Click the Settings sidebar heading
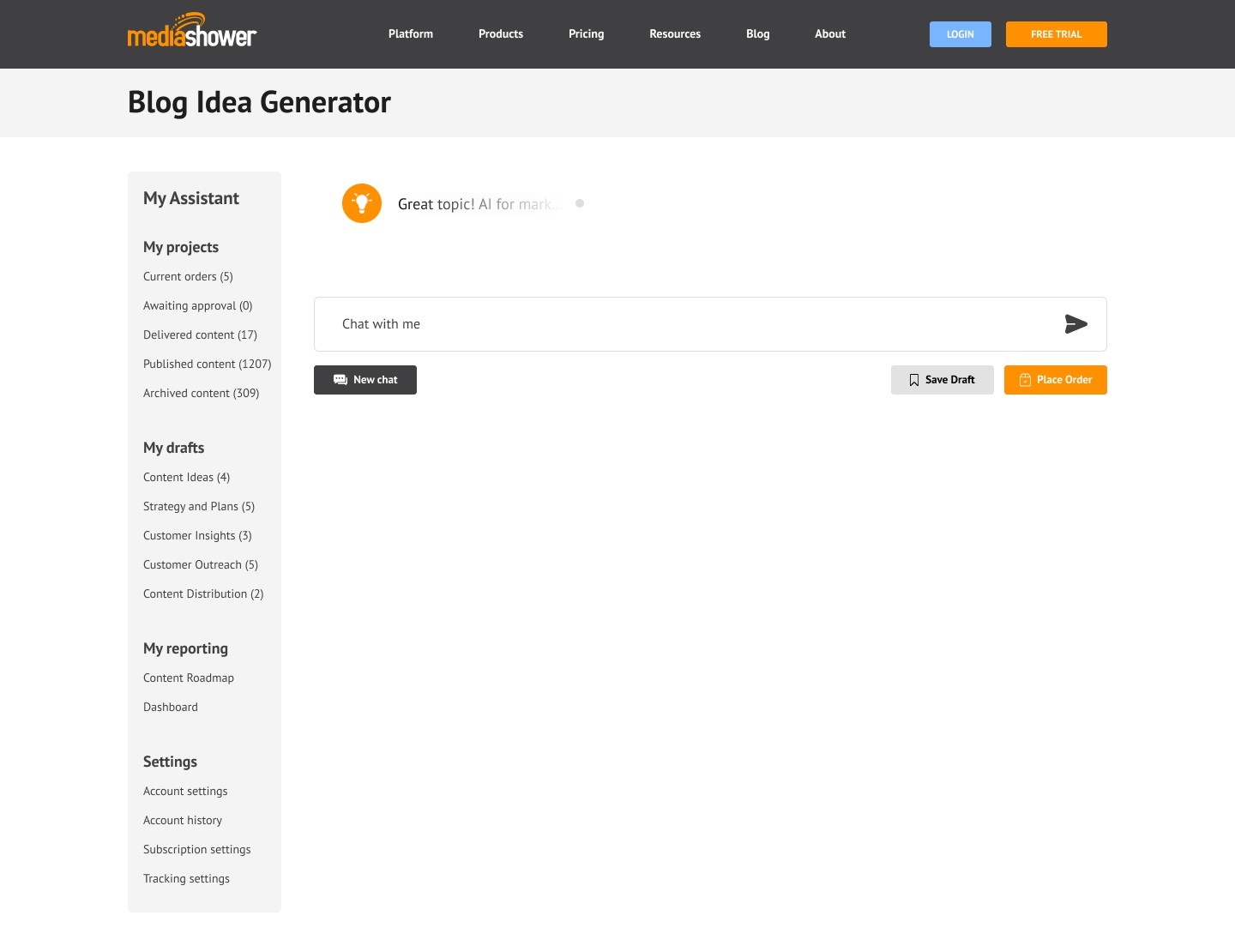The image size is (1235, 952). point(170,762)
